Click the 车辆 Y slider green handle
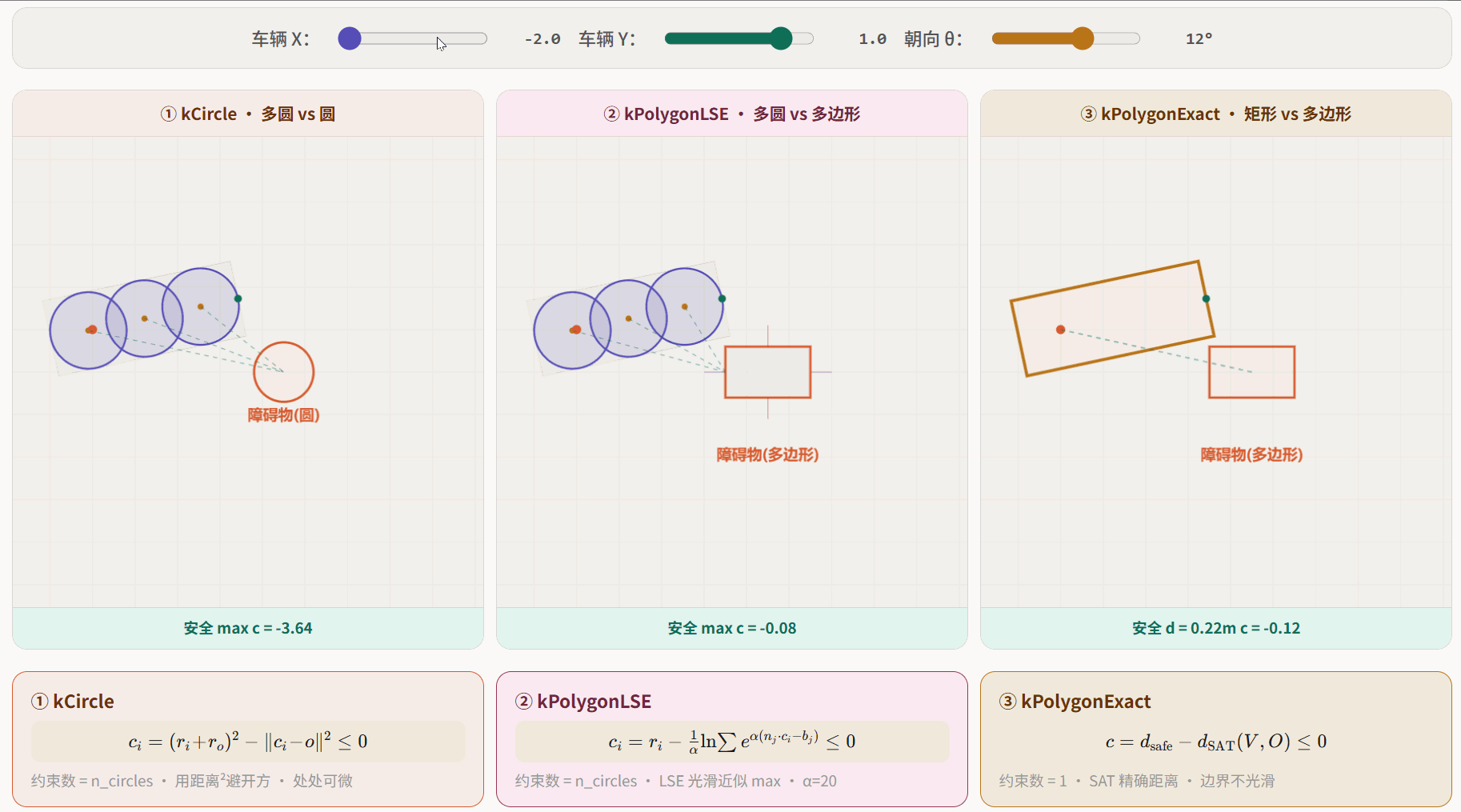 [781, 38]
